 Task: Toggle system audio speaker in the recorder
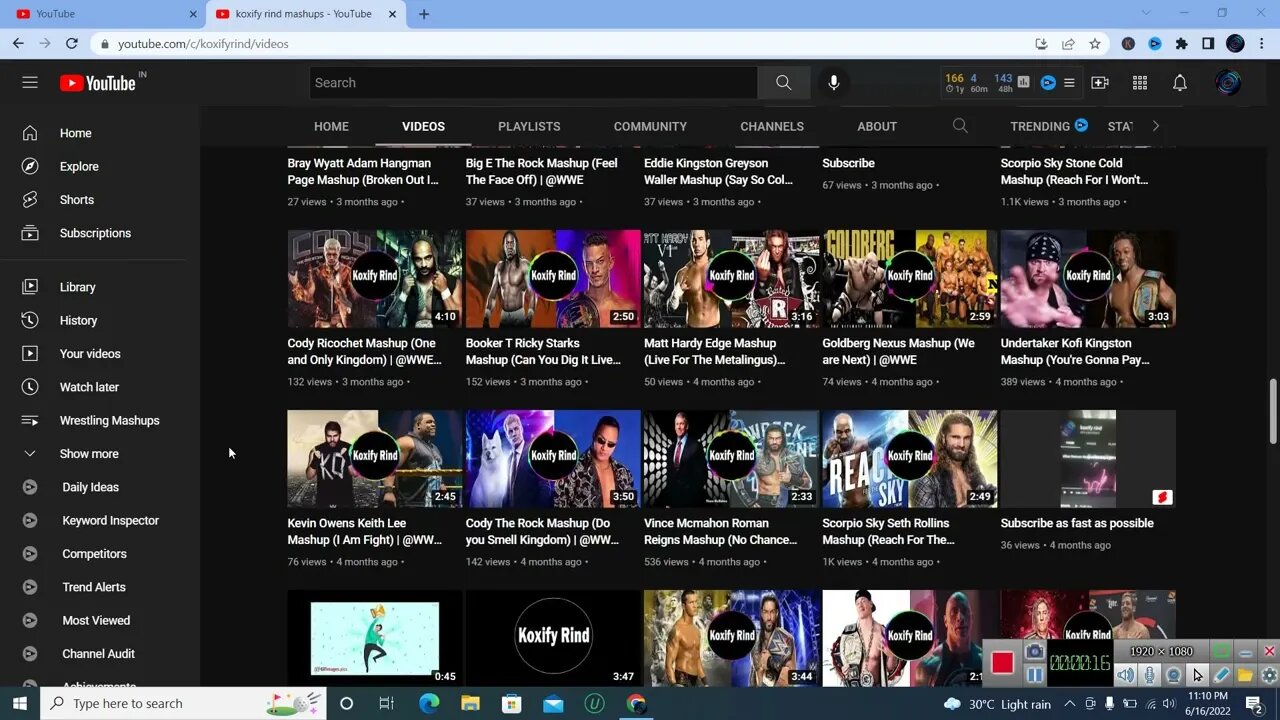pyautogui.click(x=1125, y=676)
